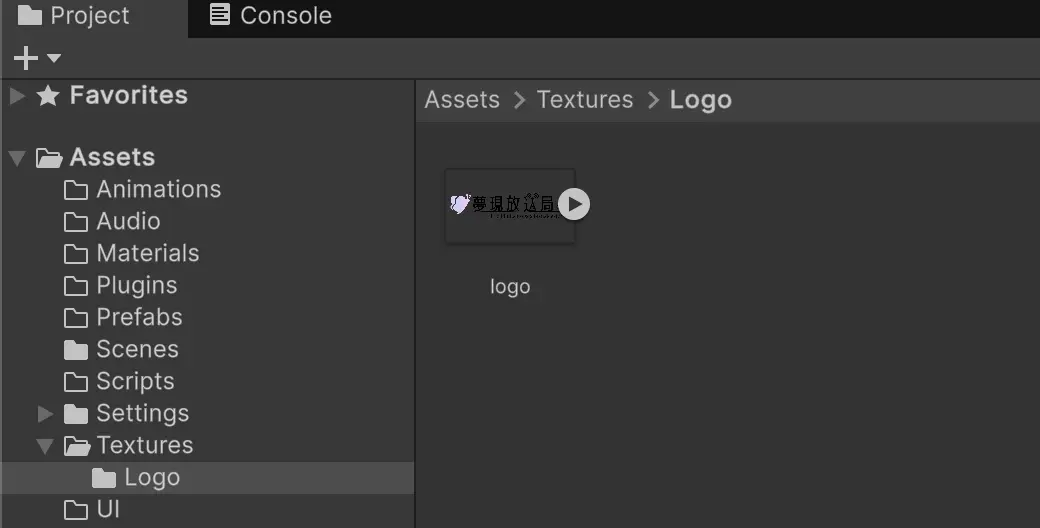Click the Audio folder icon
This screenshot has width=1040, height=528.
[76, 222]
